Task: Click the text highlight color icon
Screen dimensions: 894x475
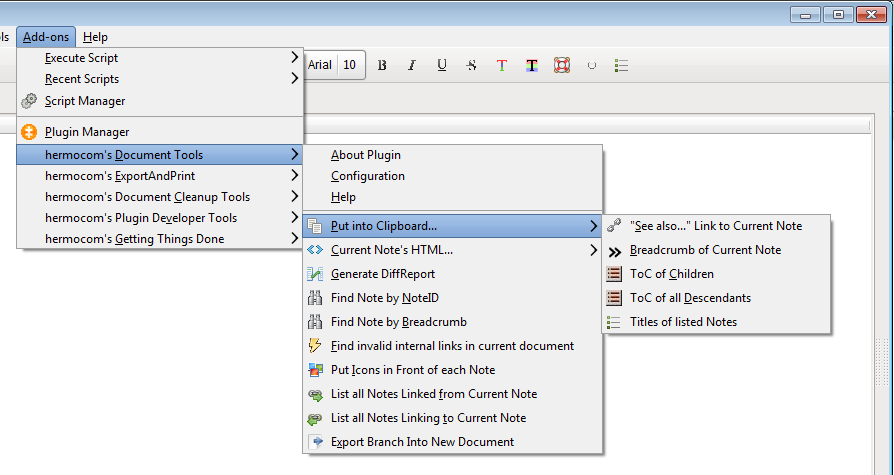Action: click(532, 65)
